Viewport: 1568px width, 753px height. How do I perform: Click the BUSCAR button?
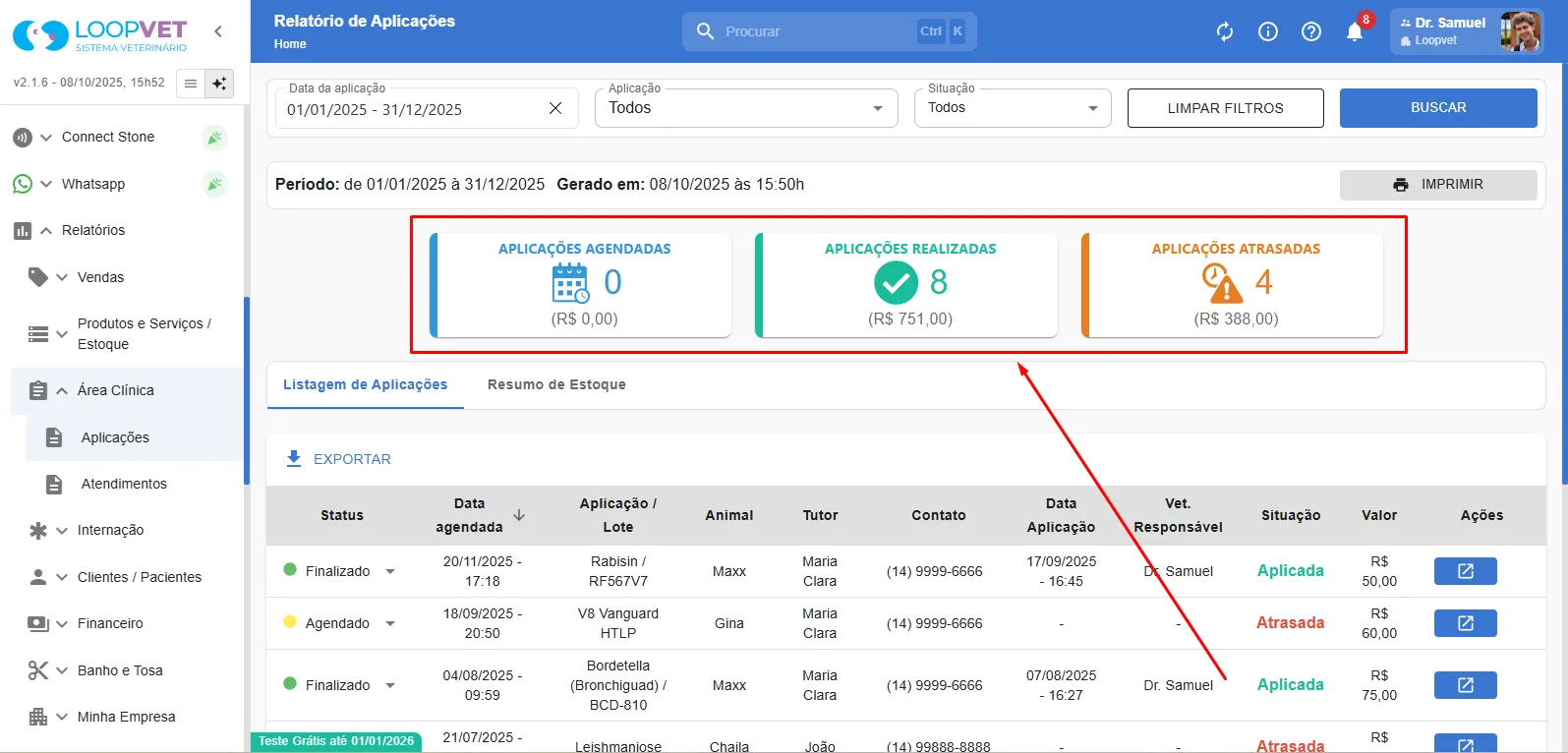[x=1438, y=108]
